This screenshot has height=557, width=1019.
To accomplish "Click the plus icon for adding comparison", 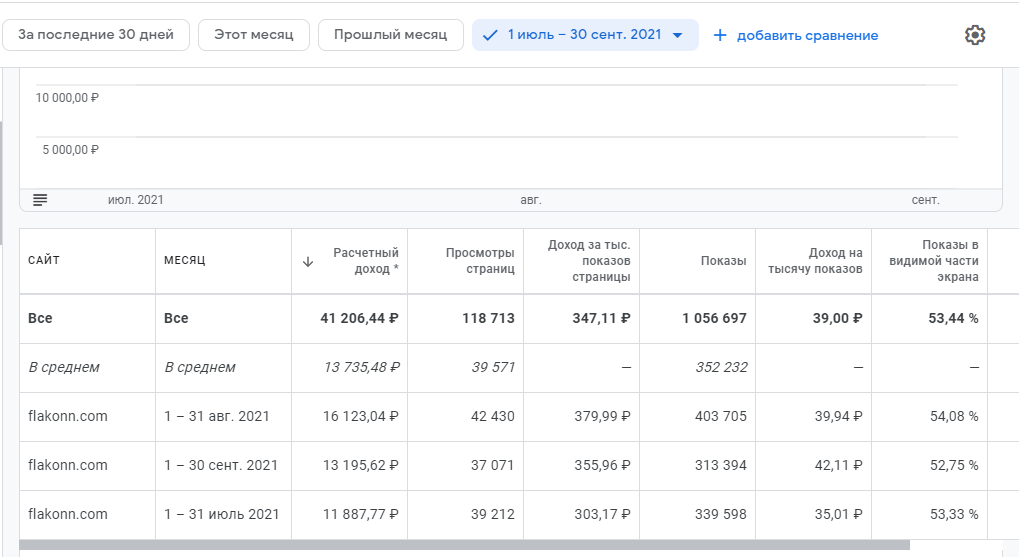I will [720, 35].
